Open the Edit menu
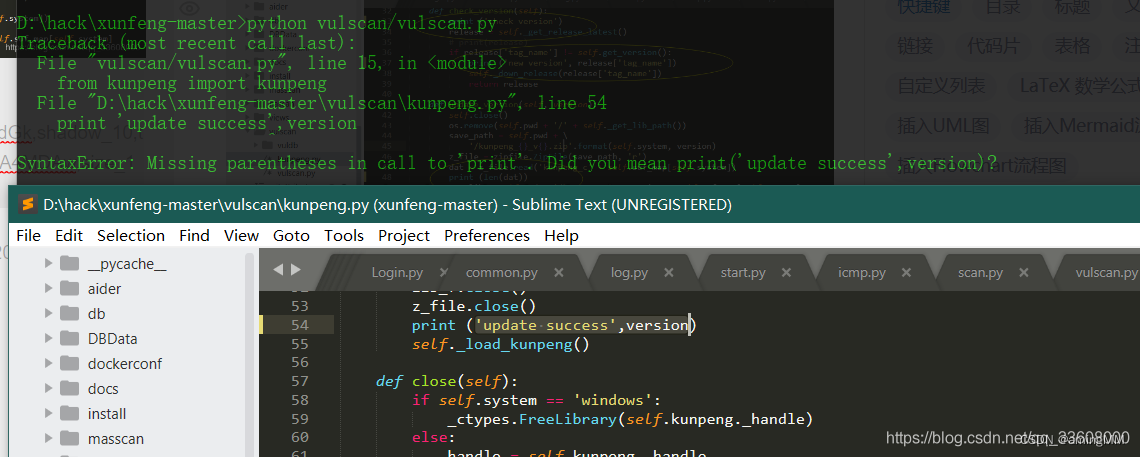 pyautogui.click(x=69, y=235)
